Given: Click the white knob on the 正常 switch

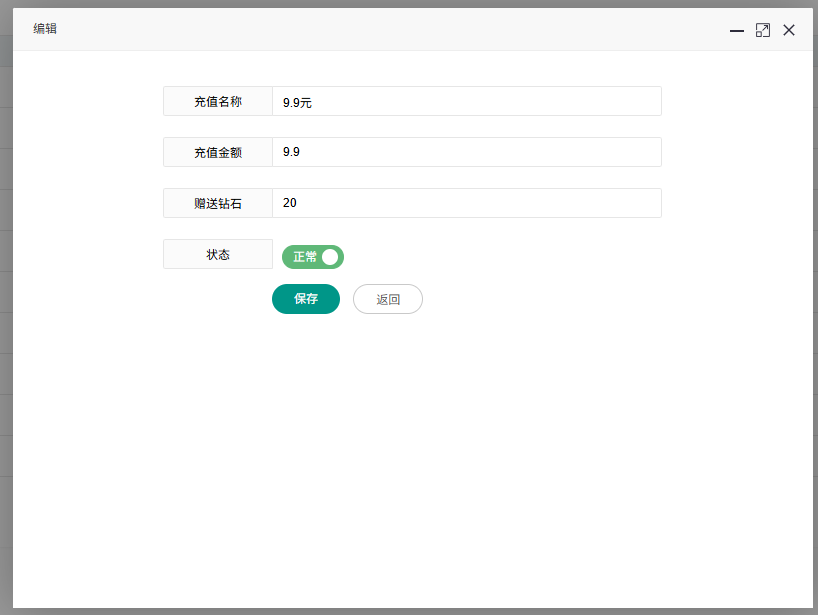Looking at the screenshot, I should pyautogui.click(x=331, y=257).
